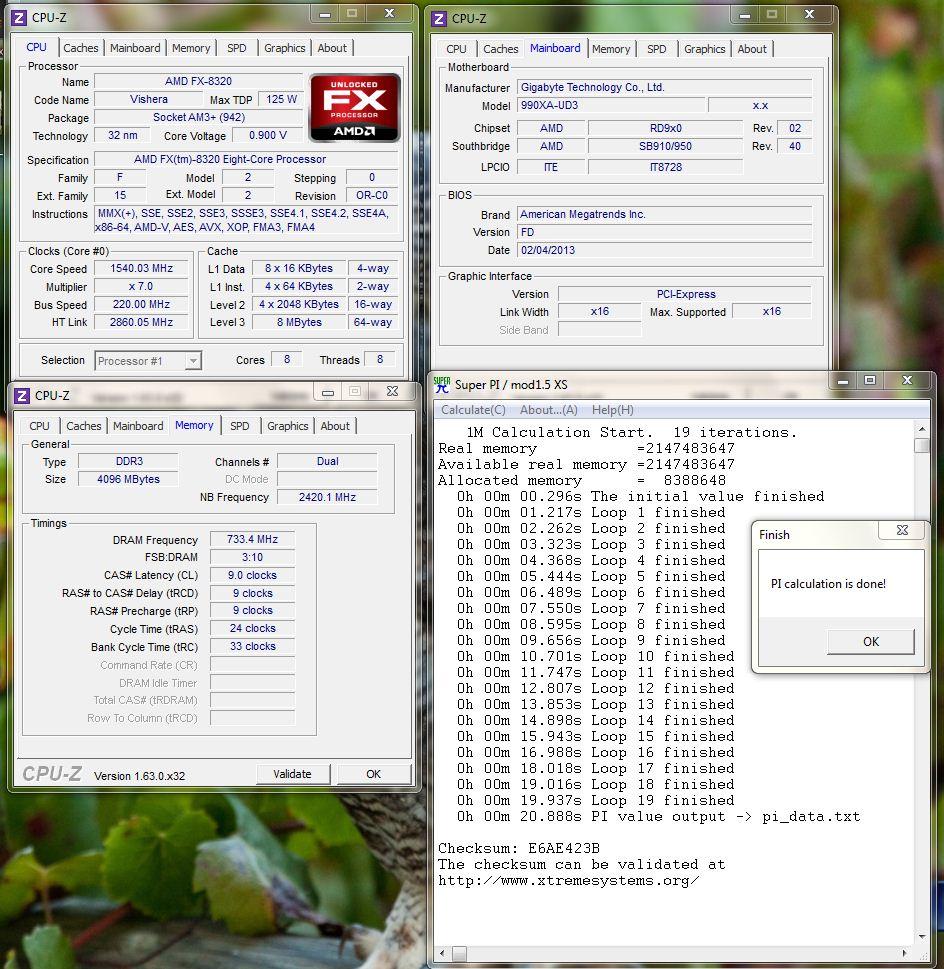The width and height of the screenshot is (944, 969).
Task: Select SPD tab in the Mainboard window
Action: pyautogui.click(x=657, y=49)
